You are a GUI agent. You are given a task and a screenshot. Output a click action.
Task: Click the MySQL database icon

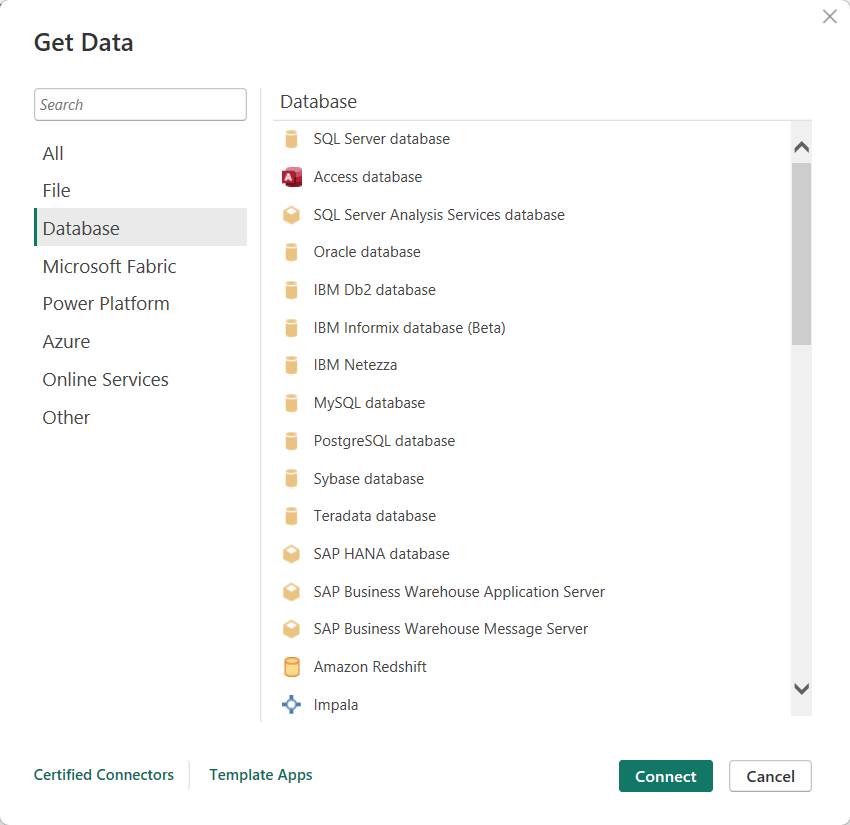291,403
